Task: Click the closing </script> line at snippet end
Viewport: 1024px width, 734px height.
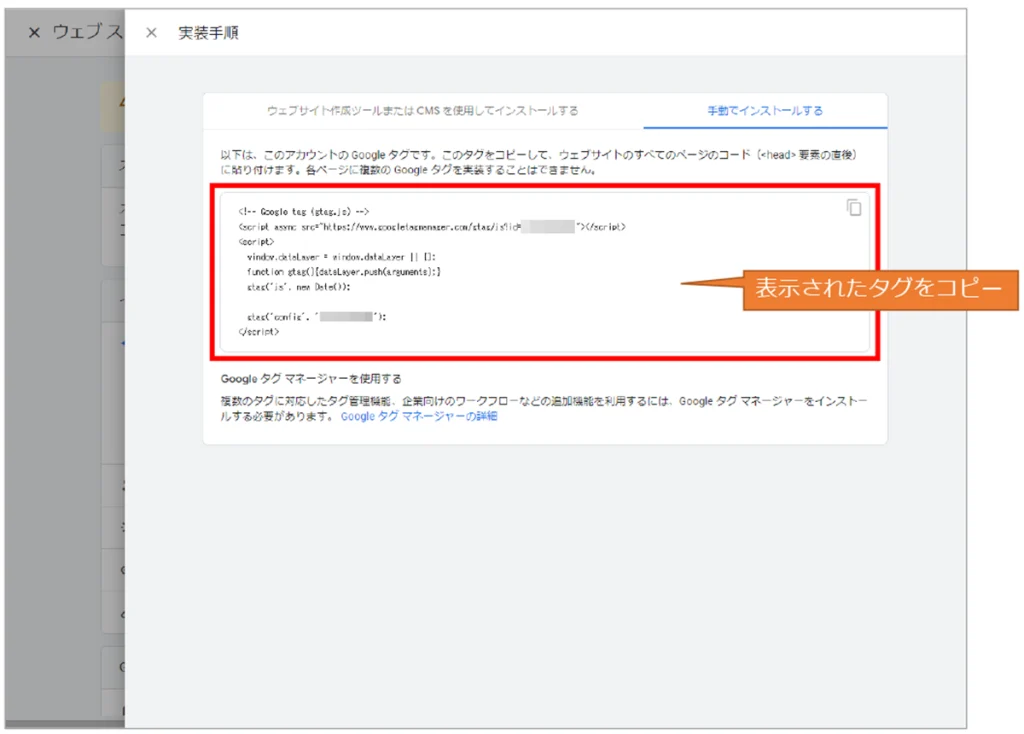Action: 259,332
